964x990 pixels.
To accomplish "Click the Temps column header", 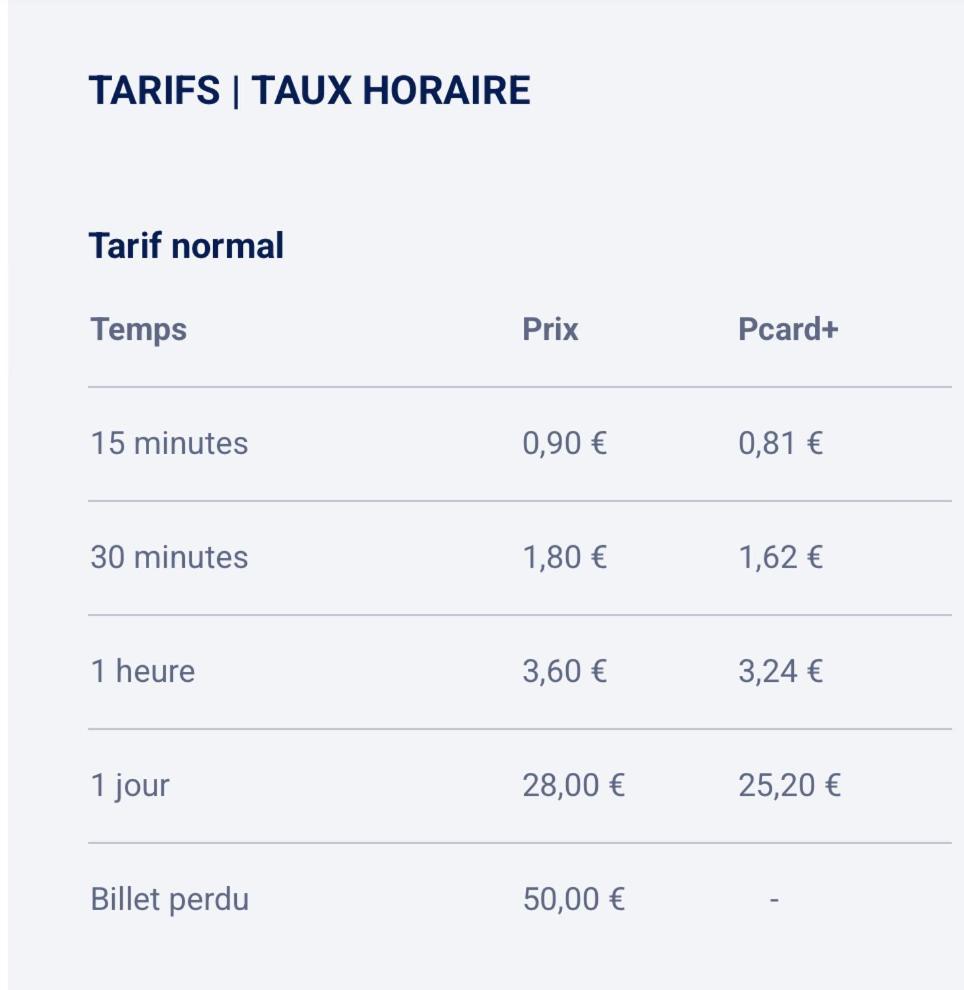I will coord(138,329).
